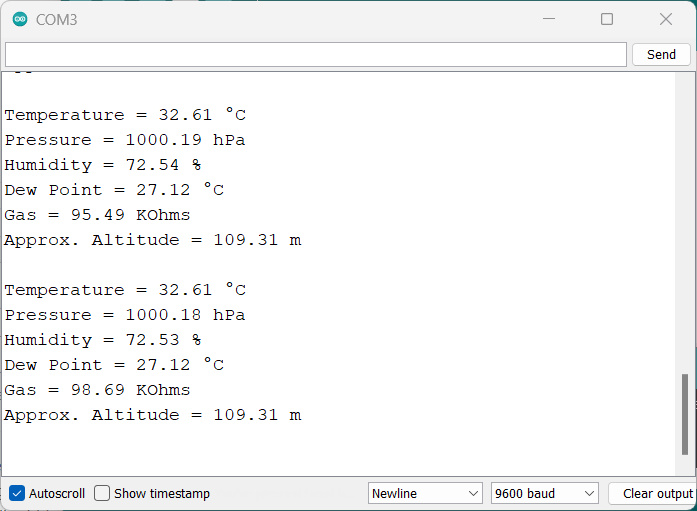The width and height of the screenshot is (697, 511).
Task: Click the empty scrollbar track above the thumb
Action: (x=685, y=220)
